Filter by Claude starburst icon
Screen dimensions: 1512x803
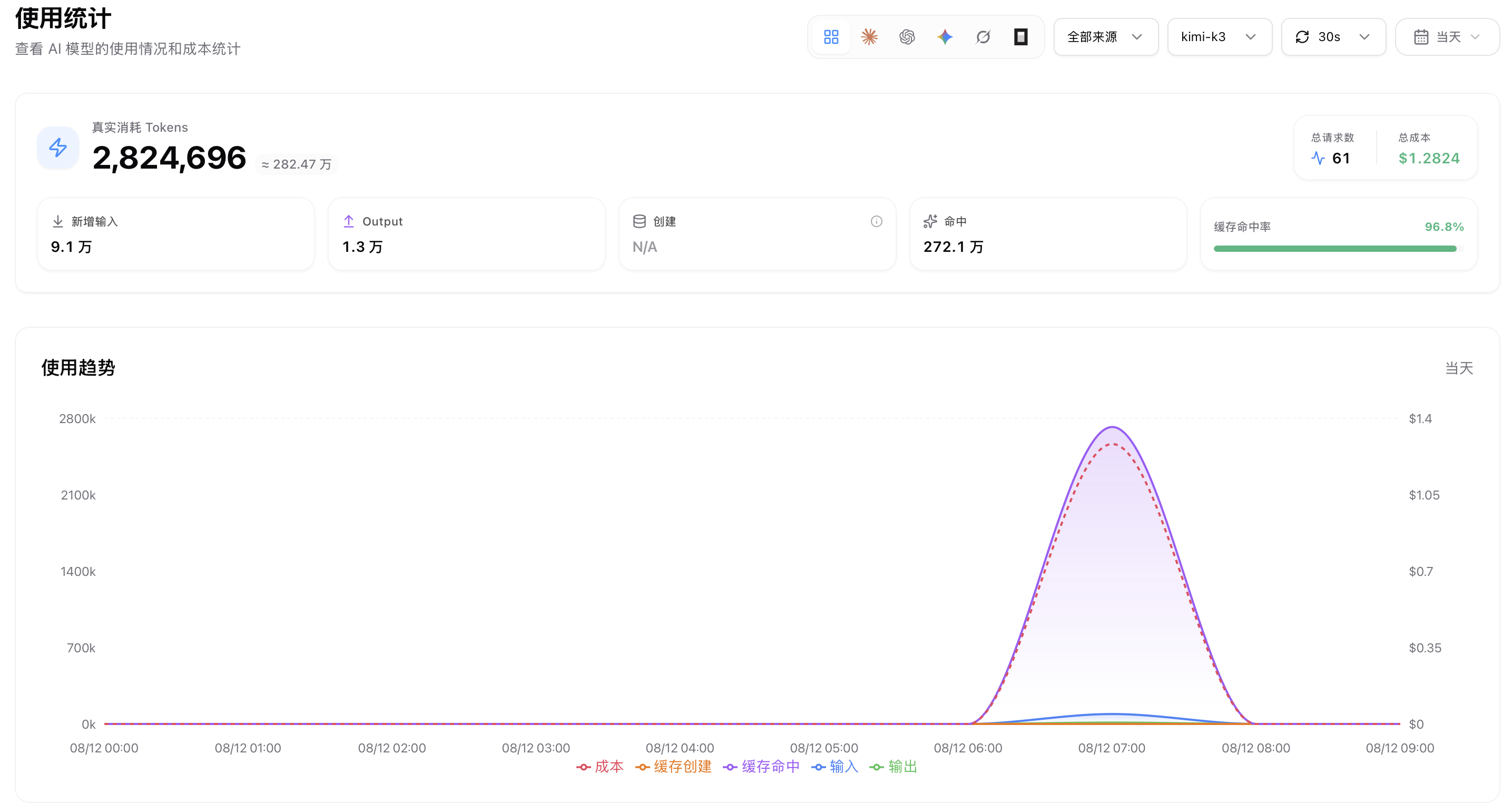[x=869, y=37]
